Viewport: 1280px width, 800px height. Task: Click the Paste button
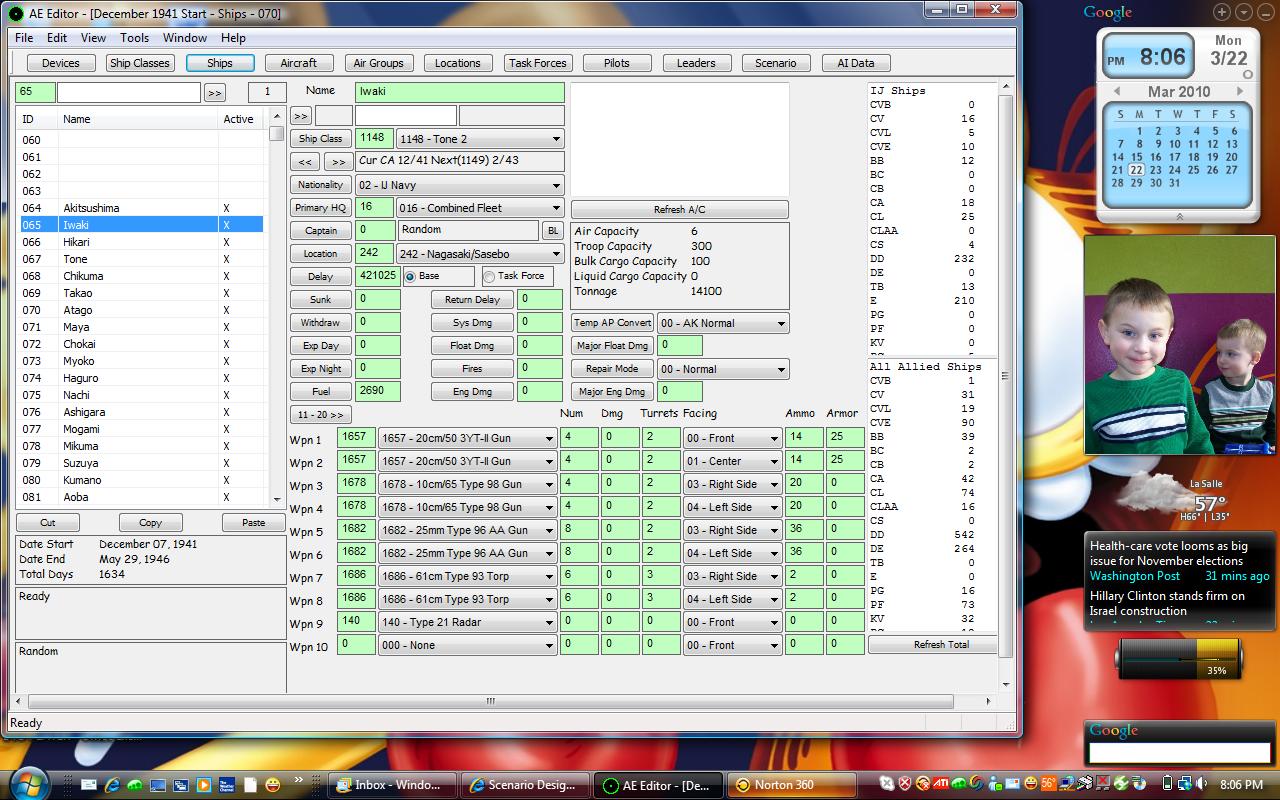pyautogui.click(x=254, y=523)
